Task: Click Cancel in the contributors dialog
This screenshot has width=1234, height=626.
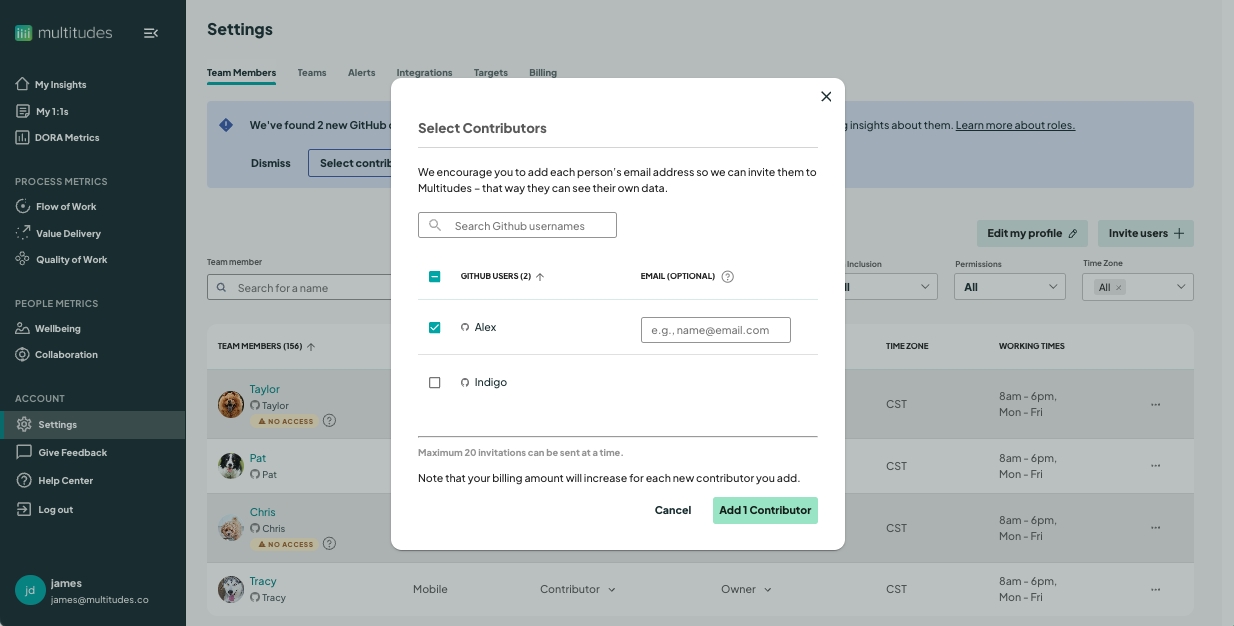Action: tap(673, 511)
